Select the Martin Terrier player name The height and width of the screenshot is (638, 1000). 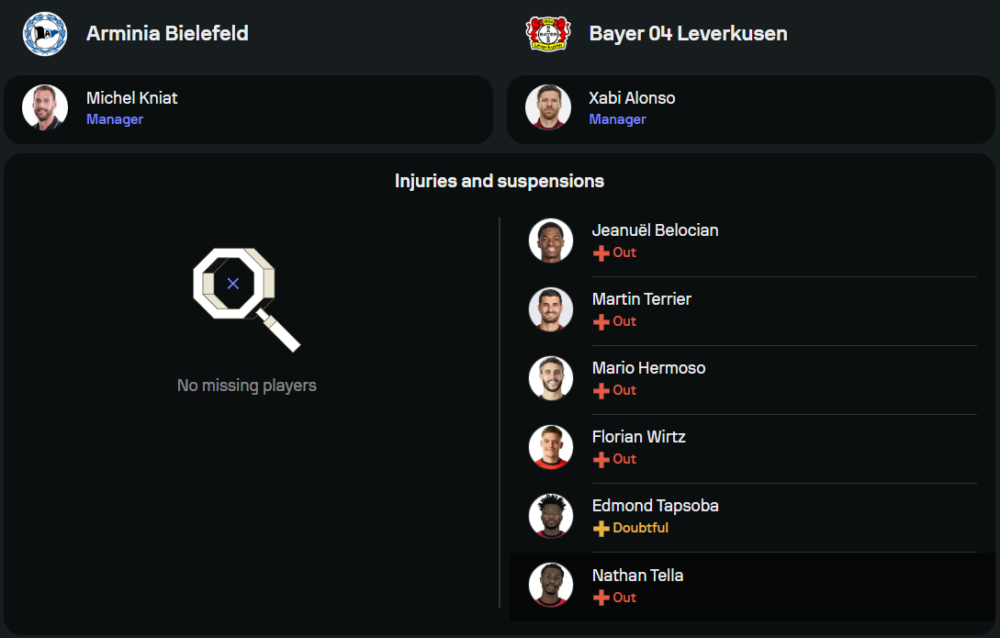tap(641, 299)
